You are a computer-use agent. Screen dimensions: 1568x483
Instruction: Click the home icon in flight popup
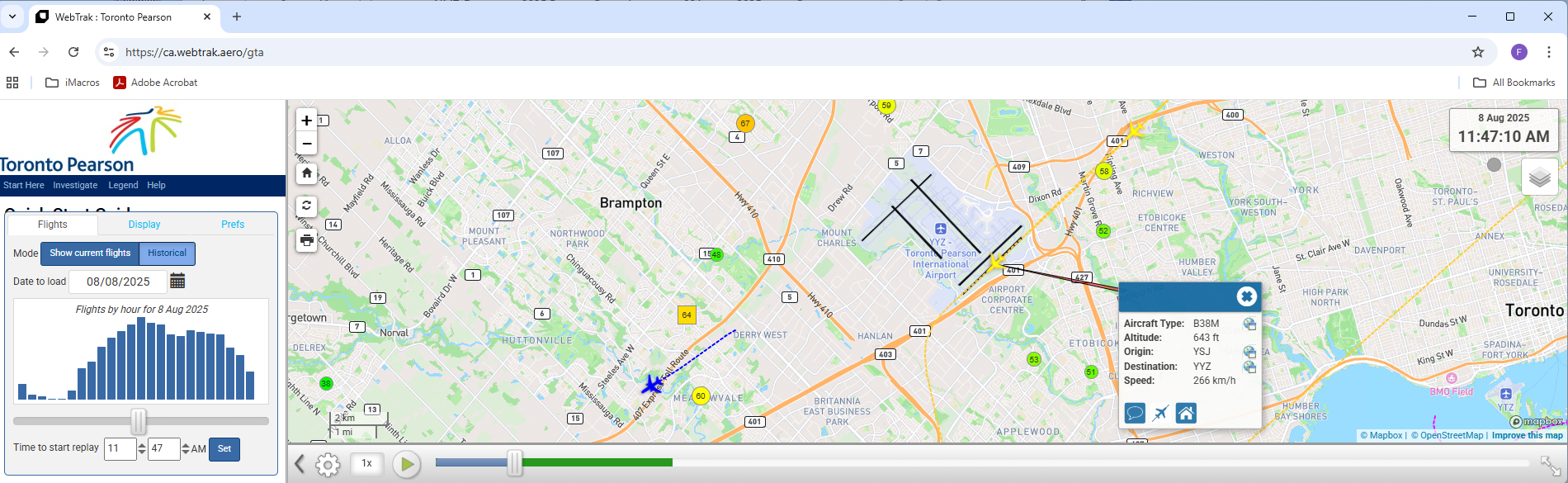pyautogui.click(x=1186, y=413)
